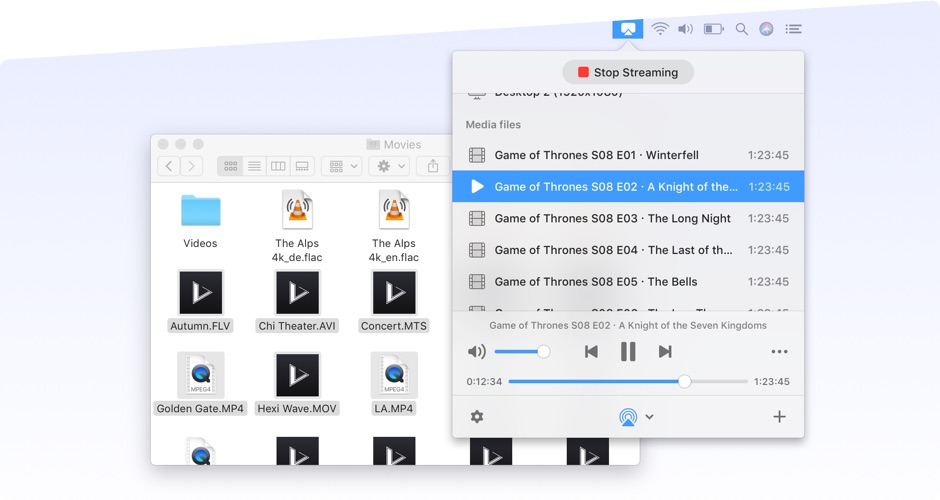Open the battery status menu bar icon
The image size is (940, 500).
click(x=713, y=29)
